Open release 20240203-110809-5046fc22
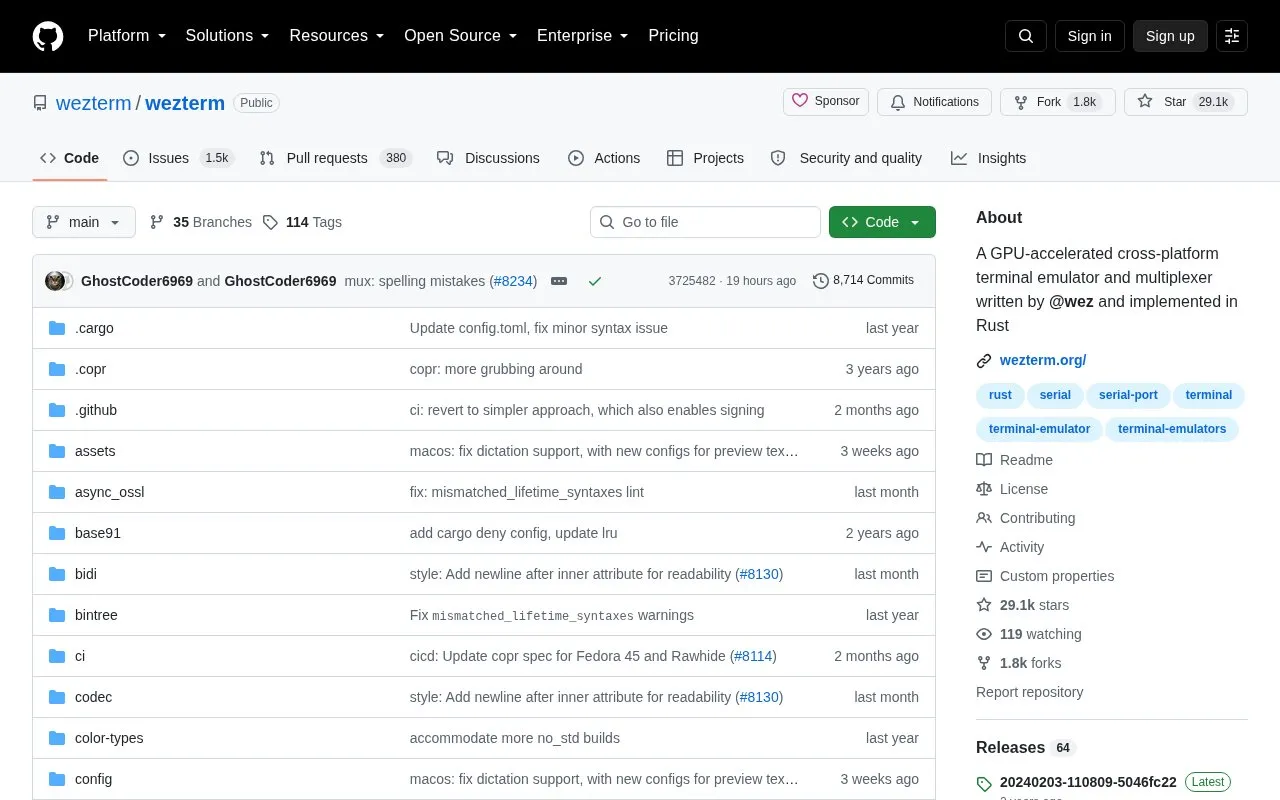Viewport: 1280px width, 800px height. click(x=1088, y=782)
